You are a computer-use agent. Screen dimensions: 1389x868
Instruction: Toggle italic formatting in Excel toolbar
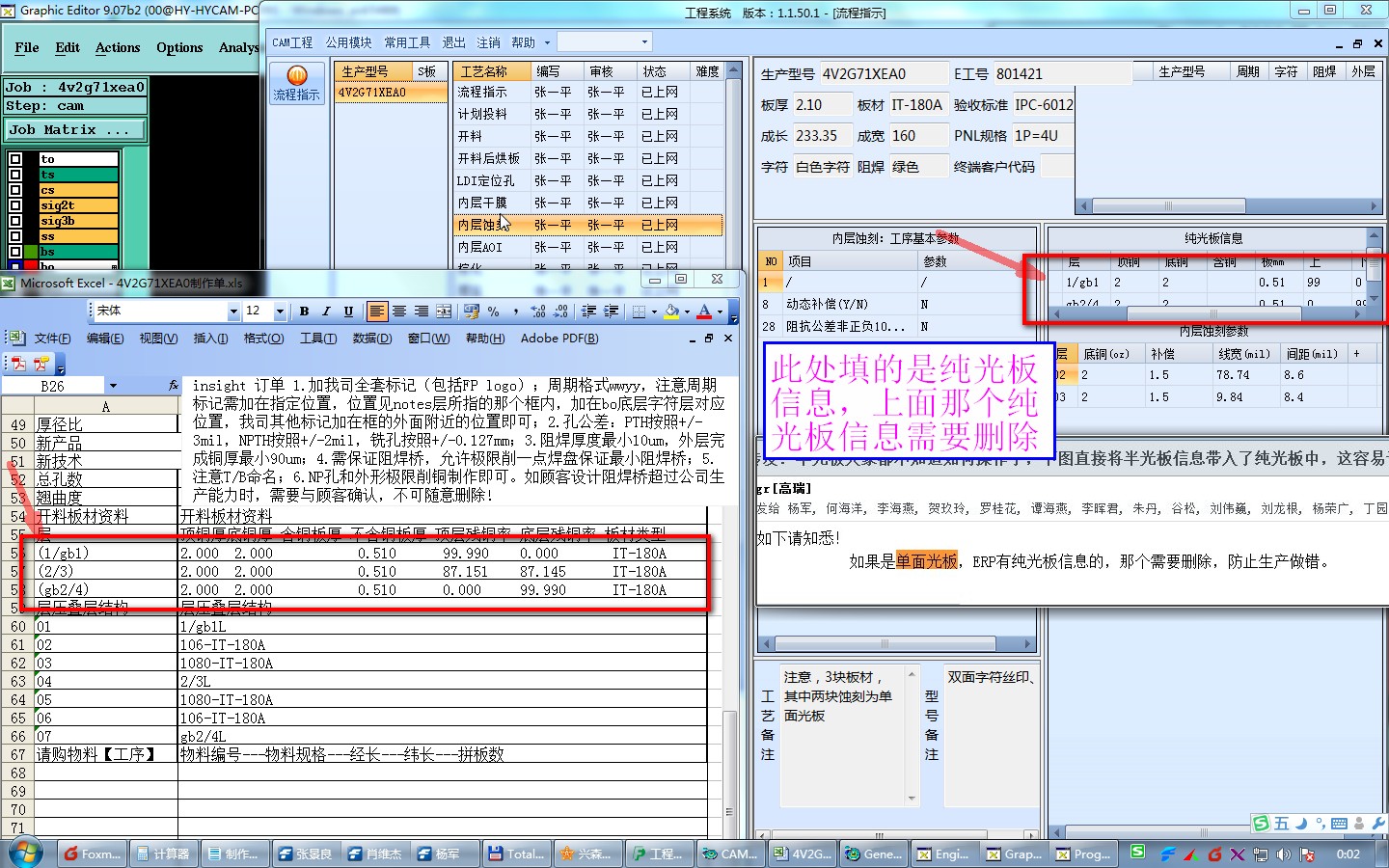326,312
